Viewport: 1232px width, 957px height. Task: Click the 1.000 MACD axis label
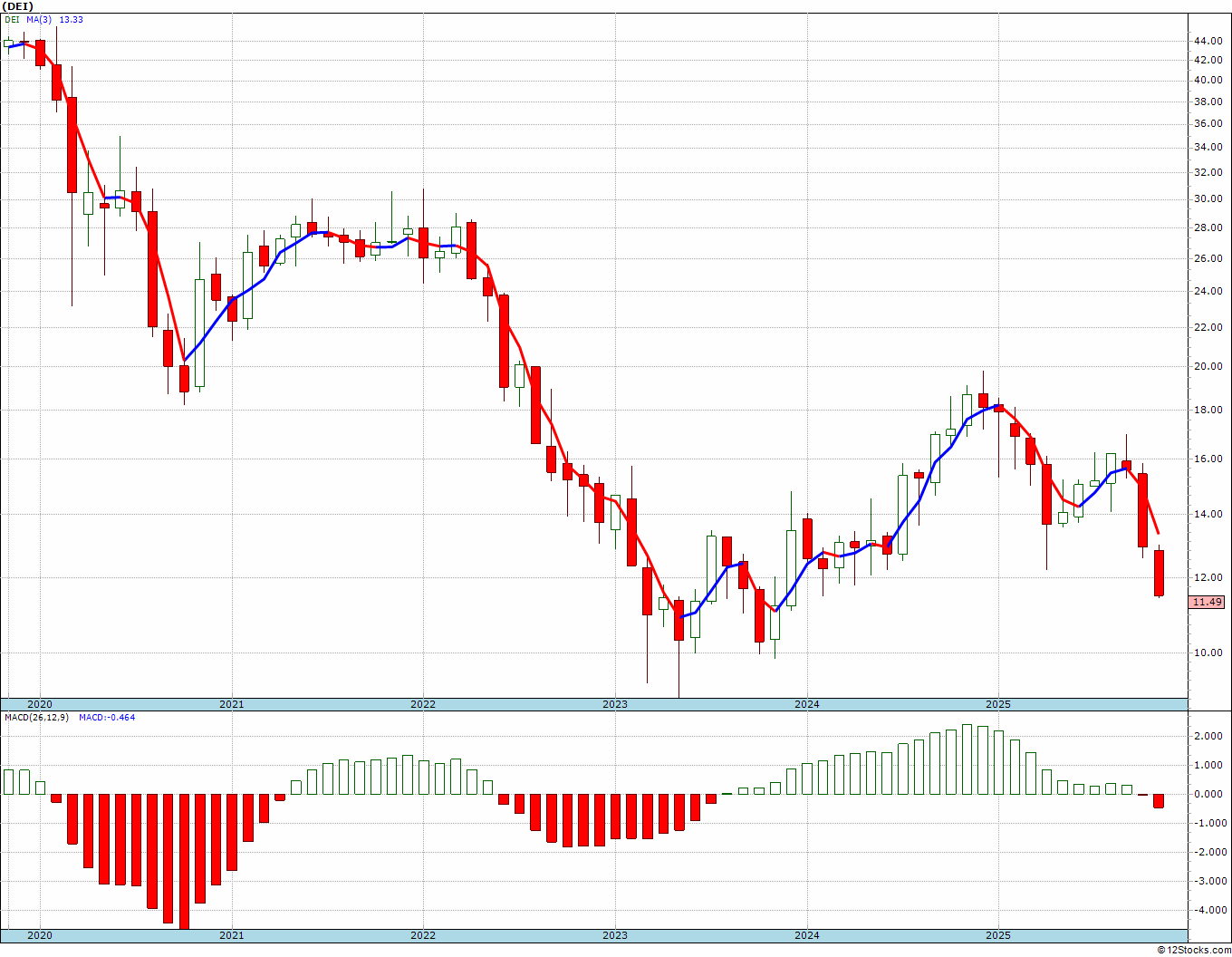pyautogui.click(x=1208, y=765)
